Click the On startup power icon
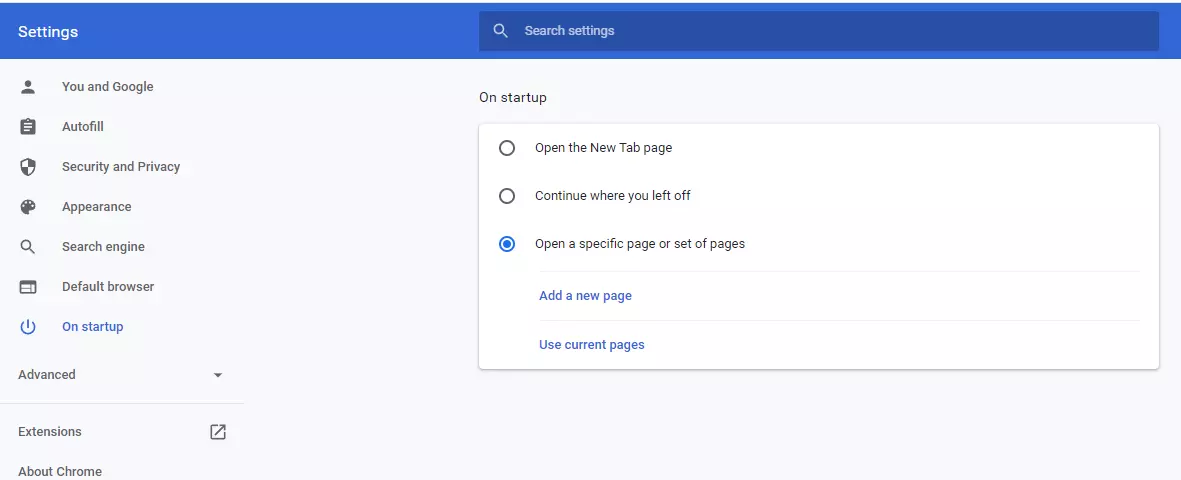Screen dimensions: 1181x480 [x=28, y=327]
